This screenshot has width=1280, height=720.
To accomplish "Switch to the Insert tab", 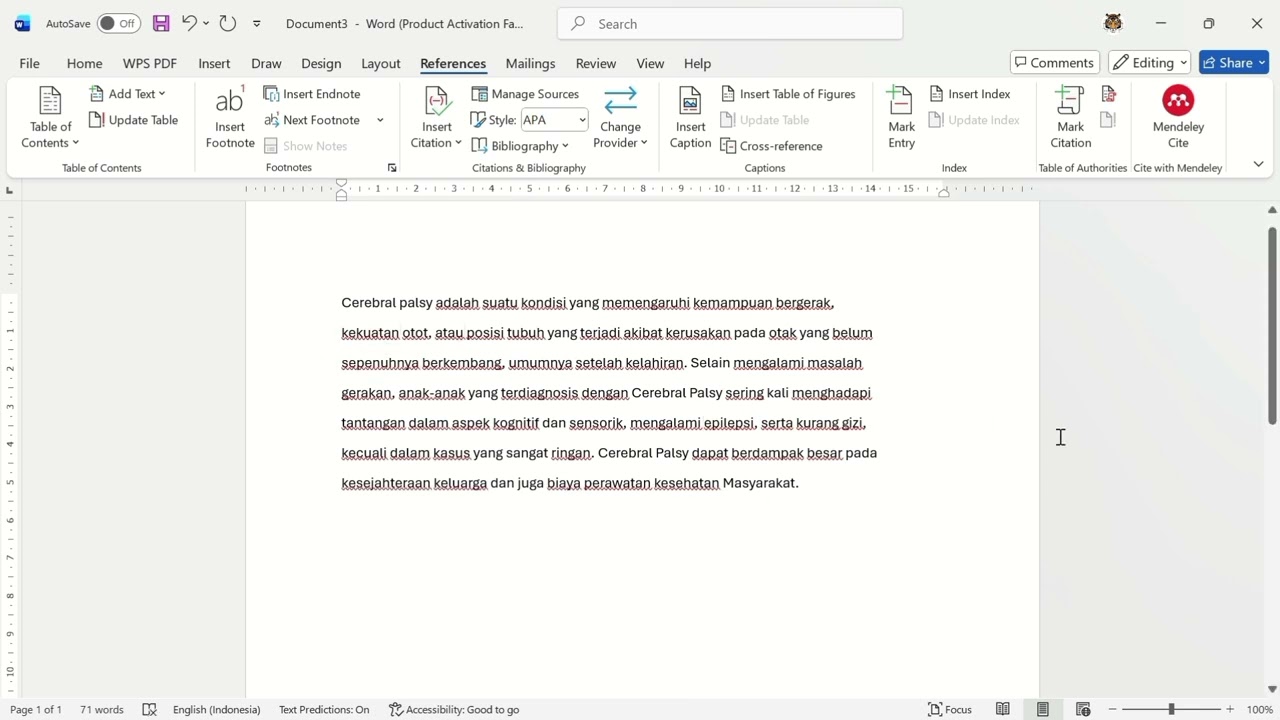I will click(x=214, y=63).
